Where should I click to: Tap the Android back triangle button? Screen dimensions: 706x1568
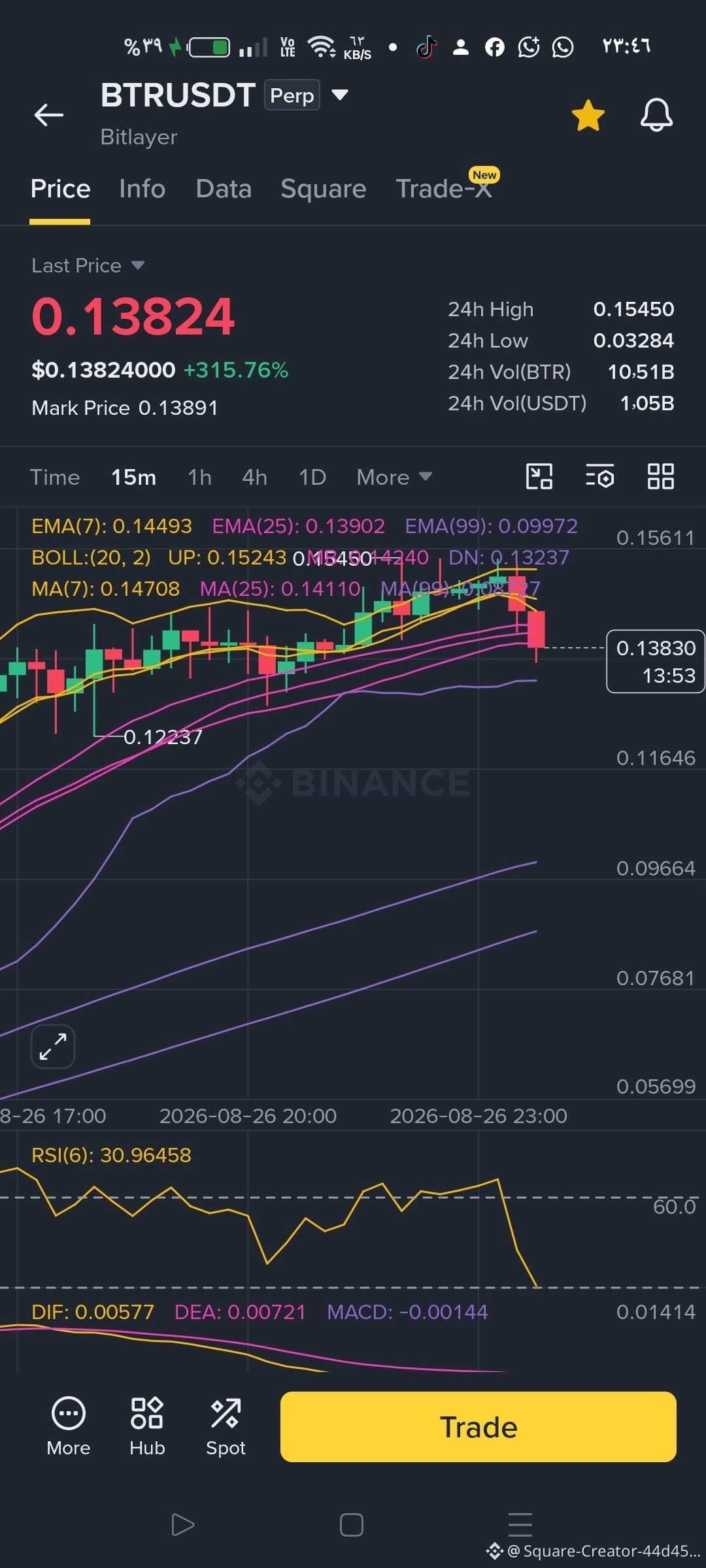tap(182, 1525)
